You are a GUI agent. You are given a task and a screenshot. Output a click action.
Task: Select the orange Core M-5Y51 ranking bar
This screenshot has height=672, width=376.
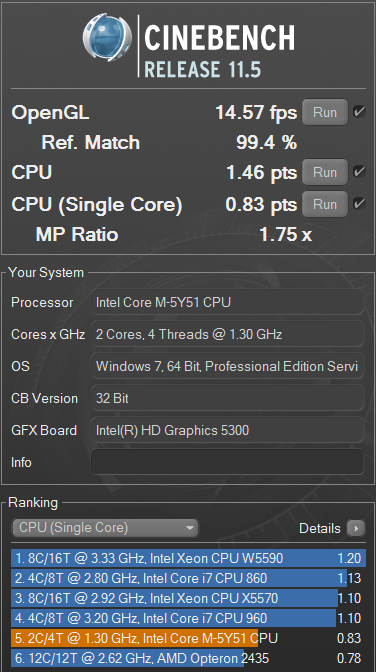(135, 638)
